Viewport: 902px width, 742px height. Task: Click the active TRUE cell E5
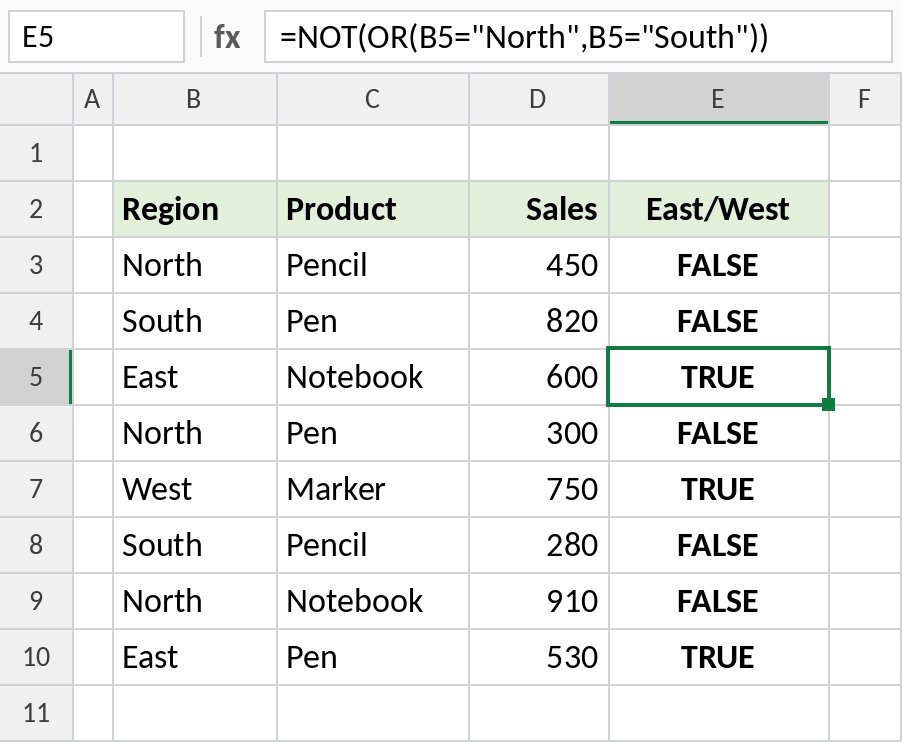click(x=719, y=377)
